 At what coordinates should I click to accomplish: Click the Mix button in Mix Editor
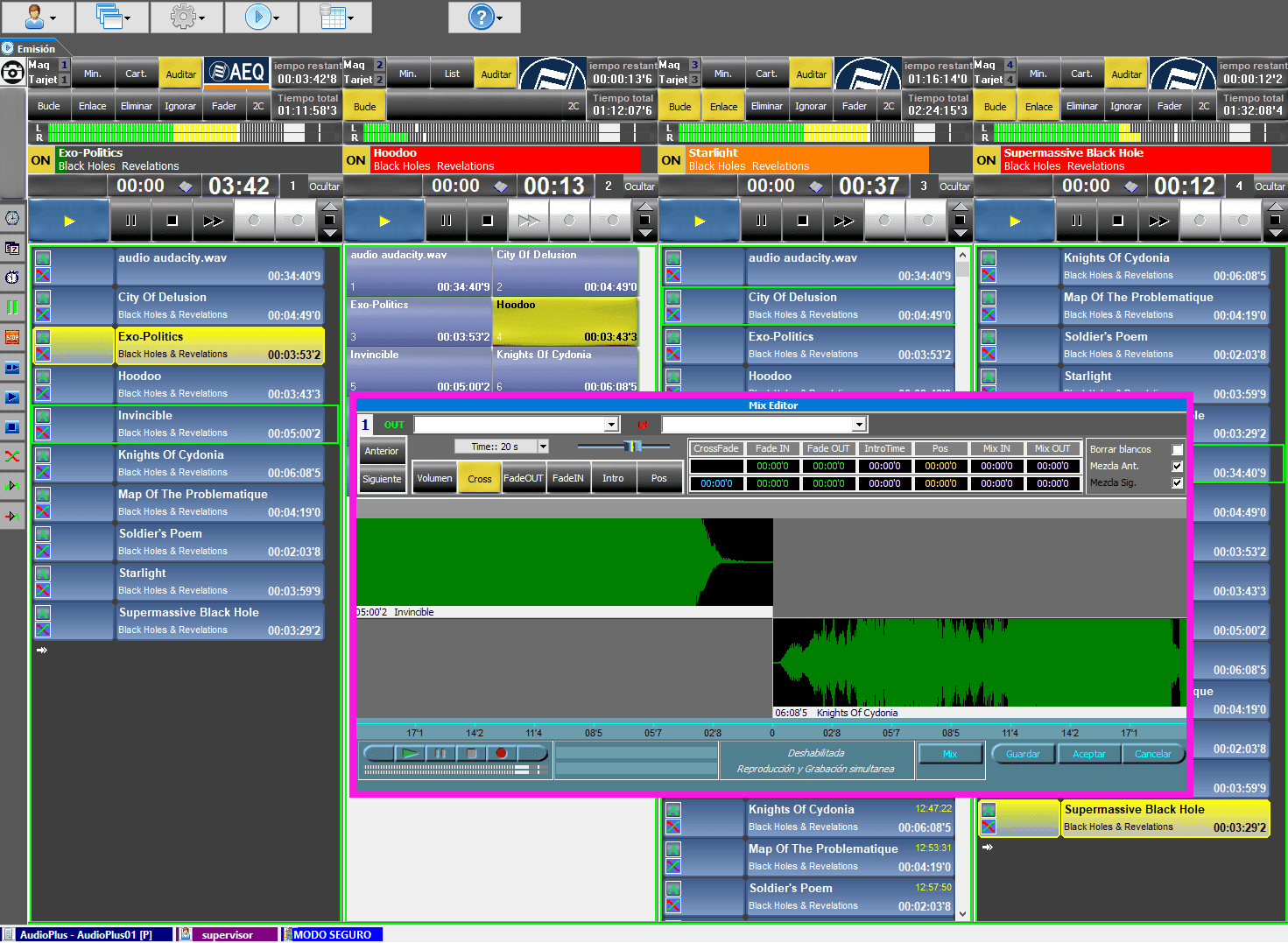click(x=950, y=754)
